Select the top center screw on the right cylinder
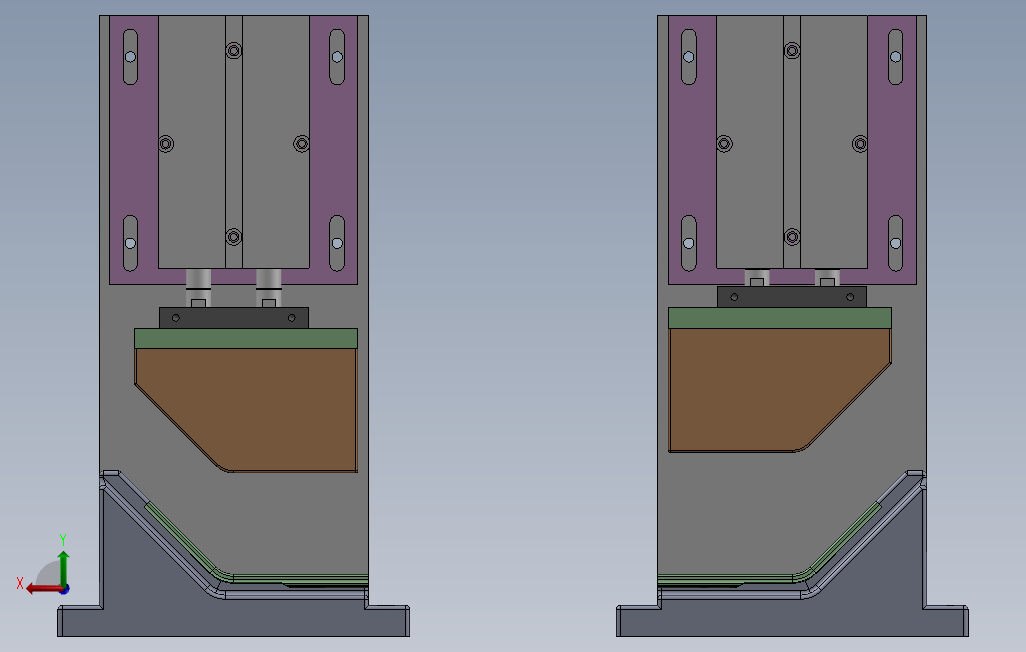The height and width of the screenshot is (652, 1026). [x=792, y=50]
